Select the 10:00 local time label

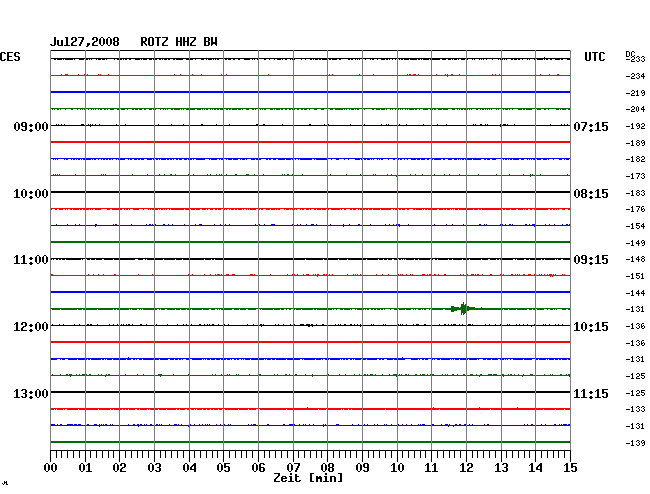[31, 194]
